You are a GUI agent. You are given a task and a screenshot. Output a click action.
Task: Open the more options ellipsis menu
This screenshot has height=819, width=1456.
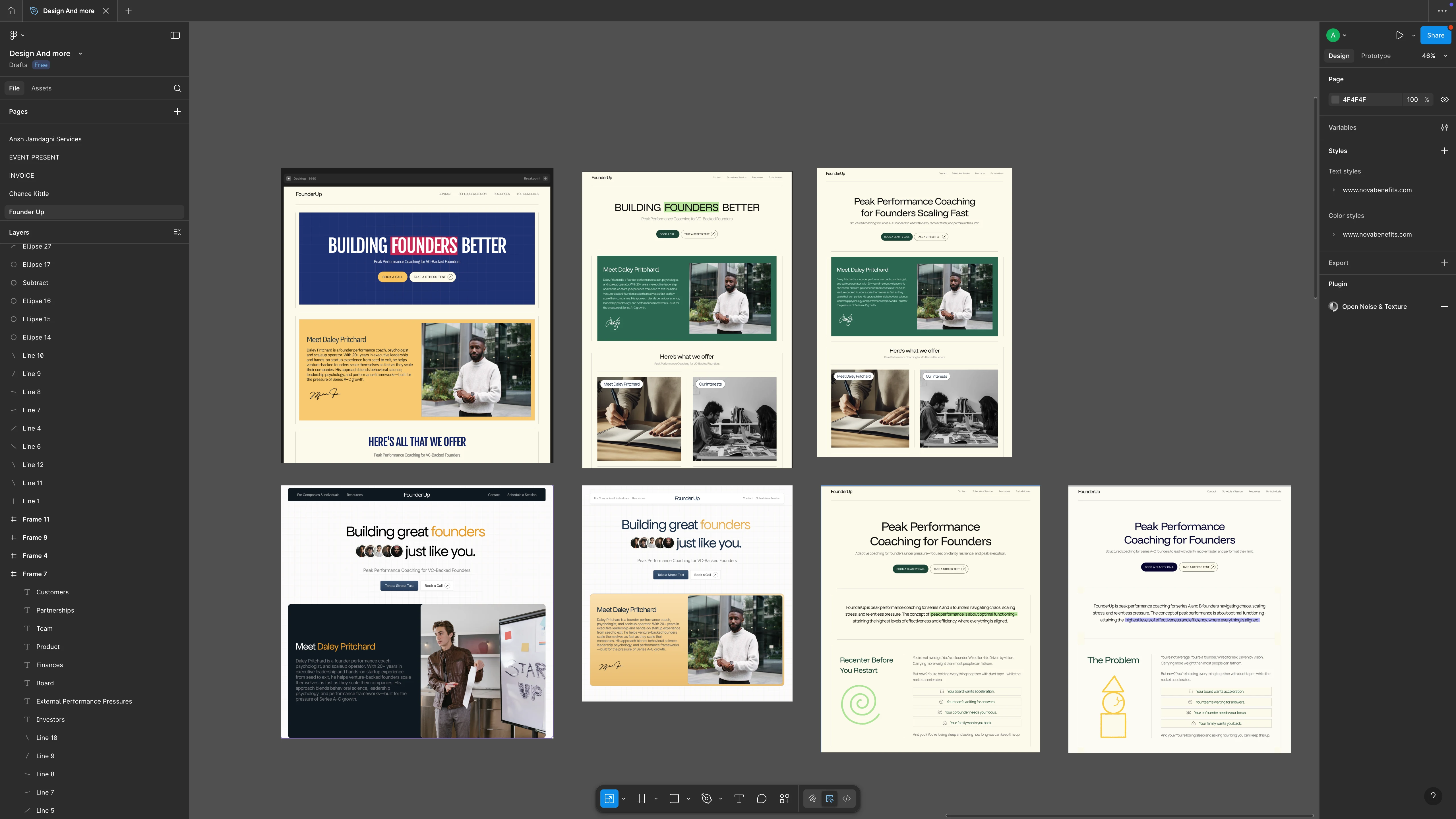tap(1442, 11)
